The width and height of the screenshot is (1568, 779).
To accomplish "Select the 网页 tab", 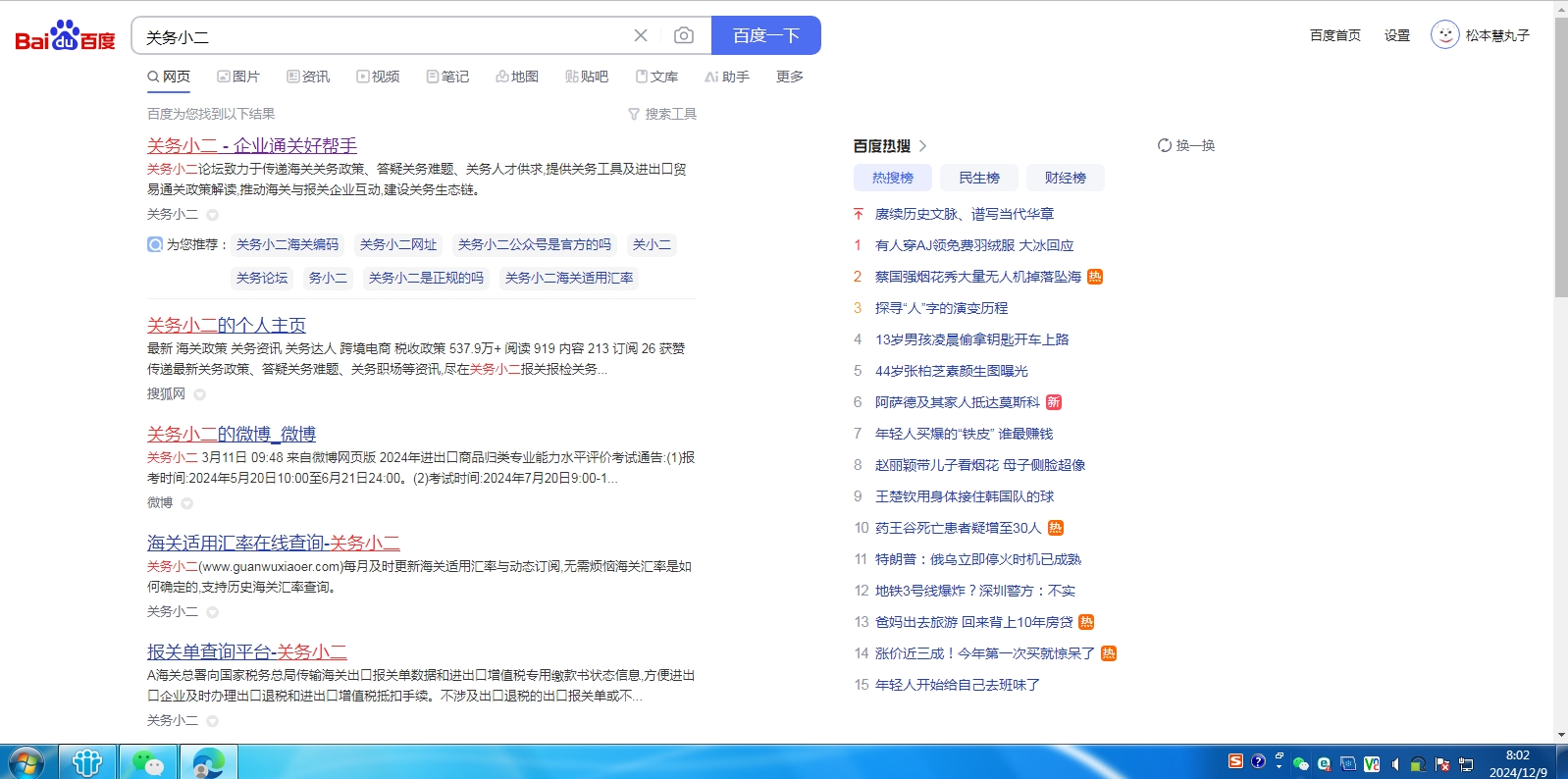I will tap(169, 77).
